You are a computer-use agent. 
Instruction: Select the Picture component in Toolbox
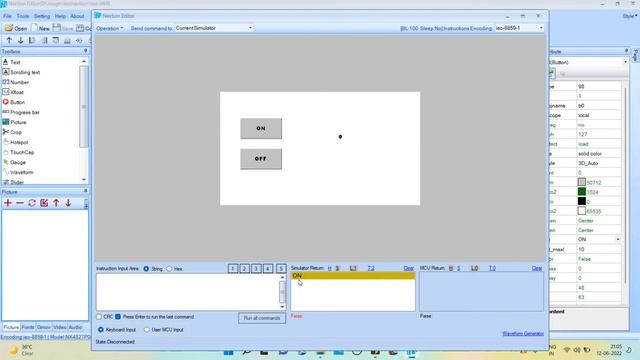point(14,122)
